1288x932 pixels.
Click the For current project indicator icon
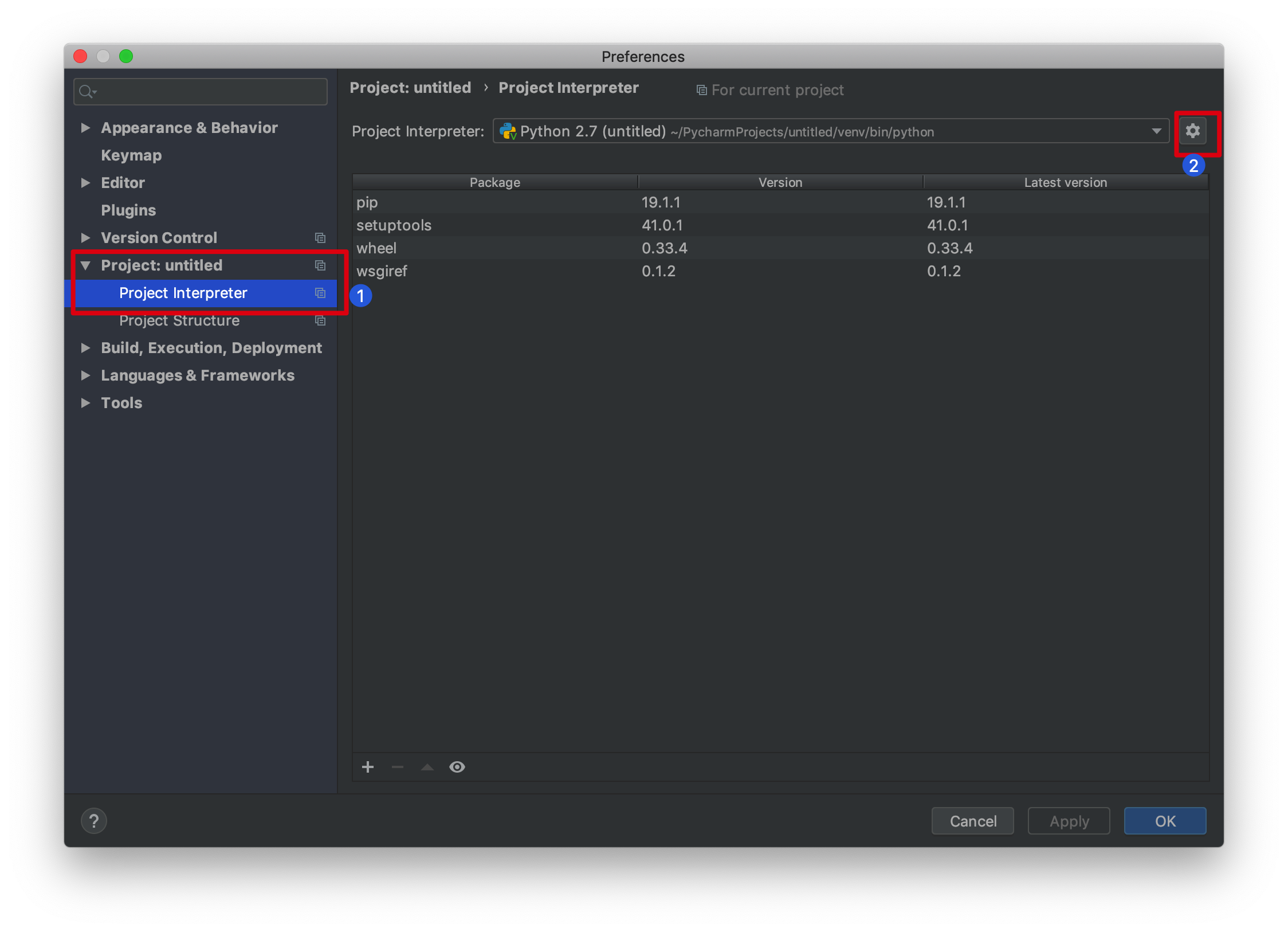[701, 90]
